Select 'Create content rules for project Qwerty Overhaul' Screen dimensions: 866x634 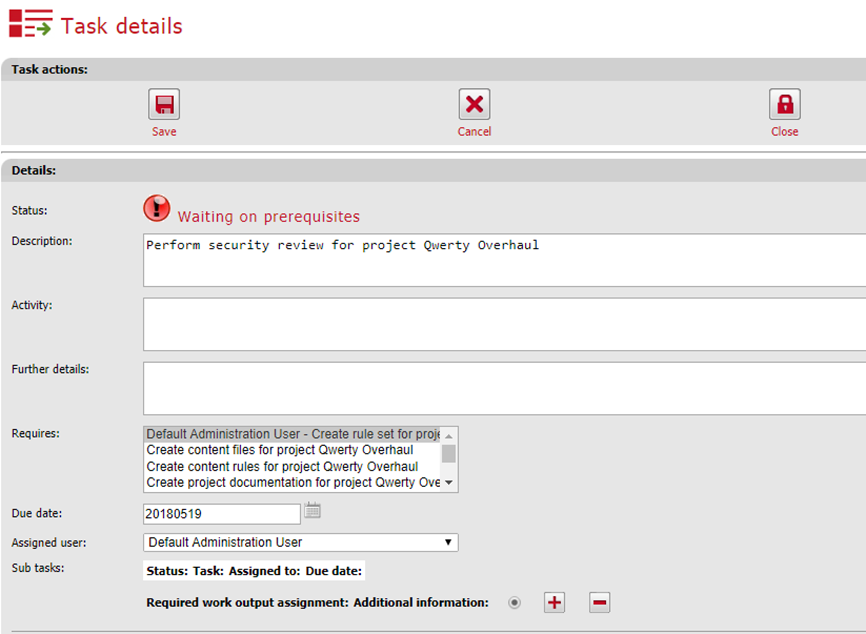(x=282, y=466)
